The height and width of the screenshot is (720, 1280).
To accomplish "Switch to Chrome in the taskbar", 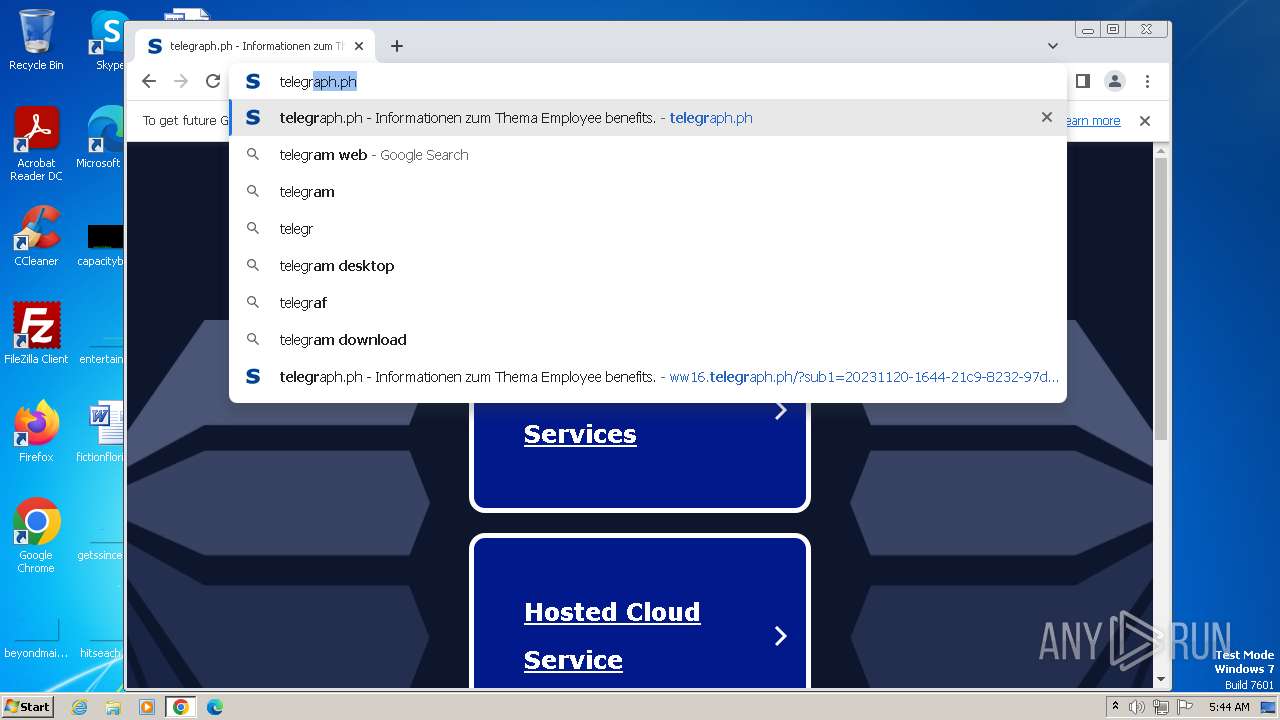I will (181, 707).
